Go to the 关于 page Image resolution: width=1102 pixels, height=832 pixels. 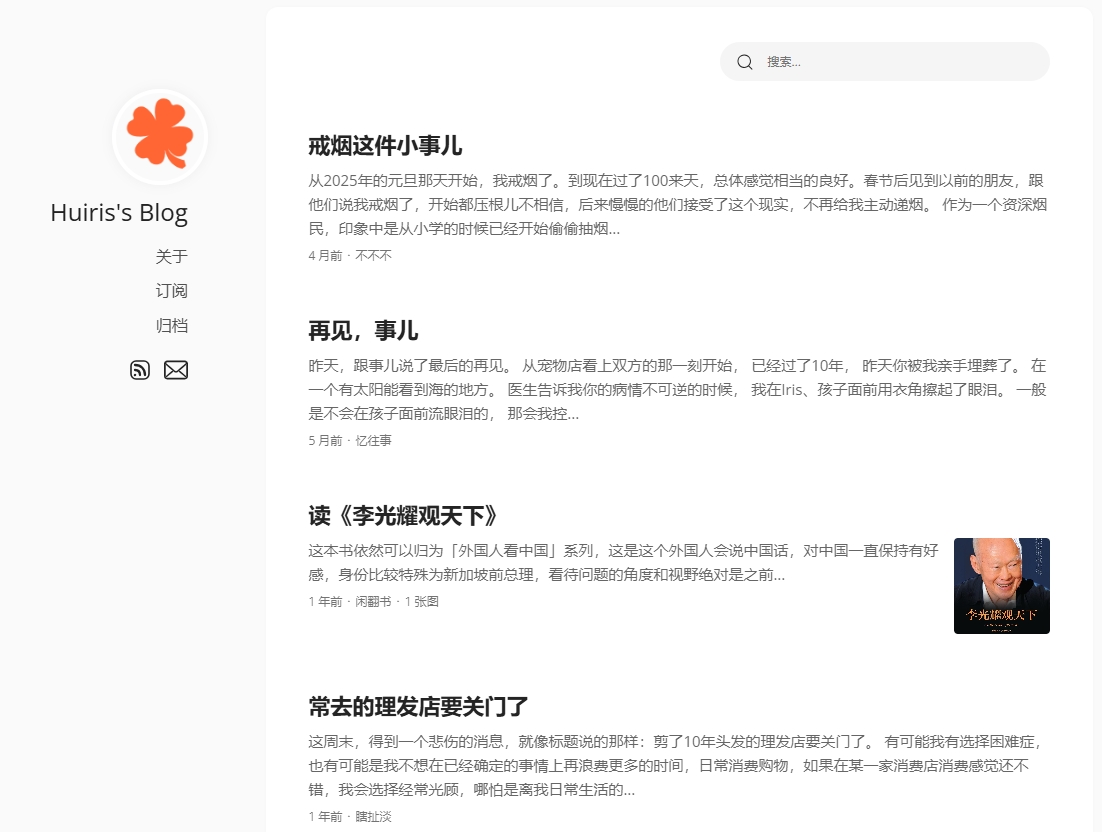(171, 256)
